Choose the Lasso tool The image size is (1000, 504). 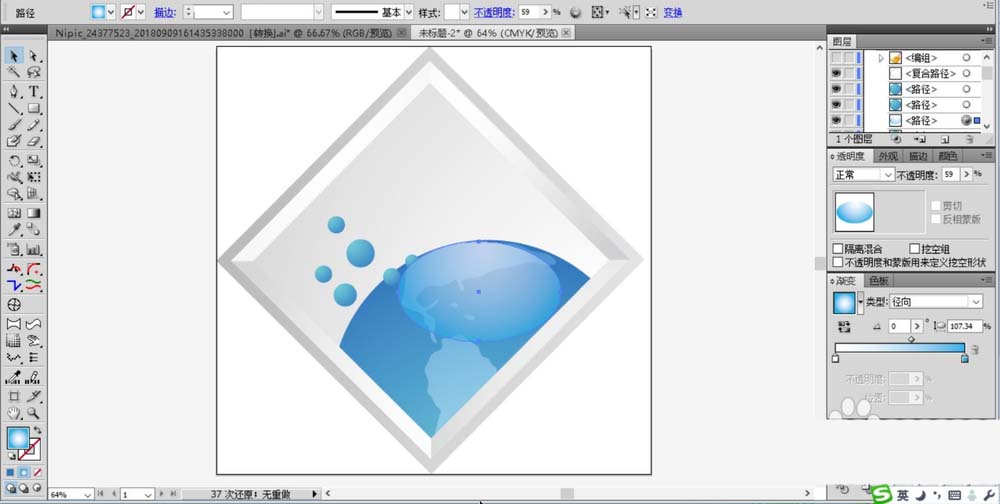pos(33,72)
